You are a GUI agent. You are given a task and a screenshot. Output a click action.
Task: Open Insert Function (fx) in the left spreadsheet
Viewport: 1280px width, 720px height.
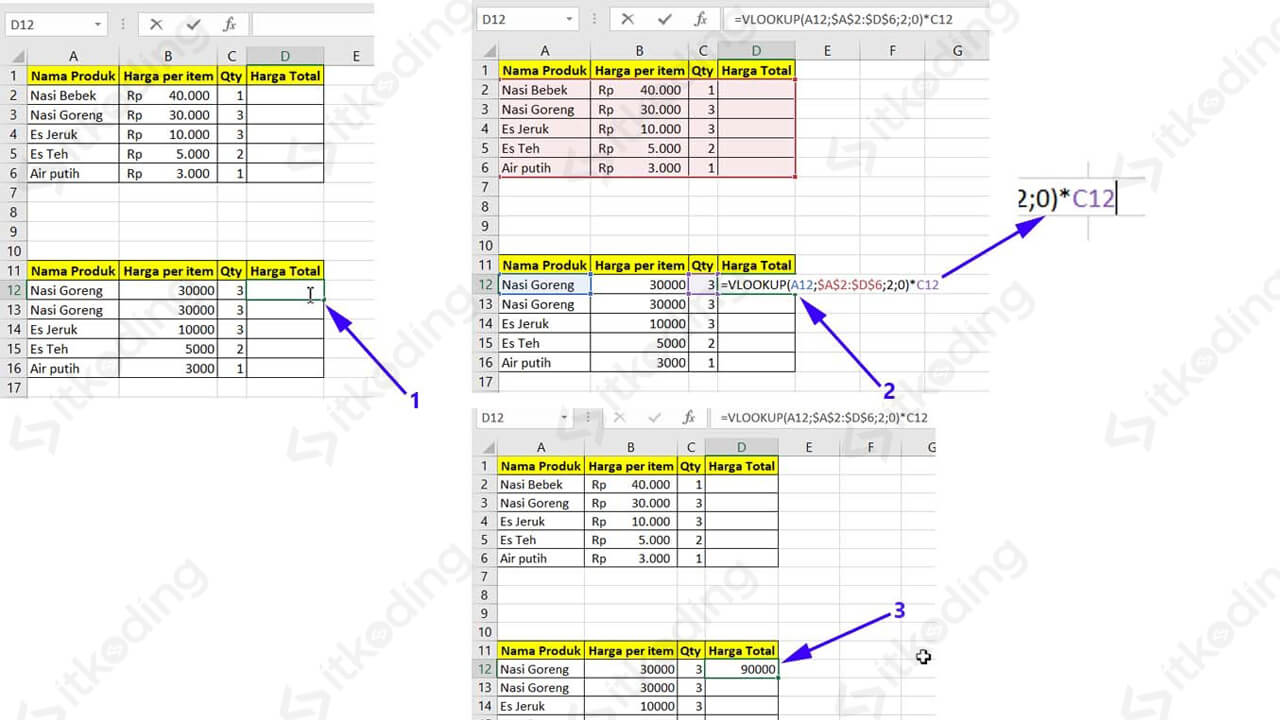click(229, 25)
